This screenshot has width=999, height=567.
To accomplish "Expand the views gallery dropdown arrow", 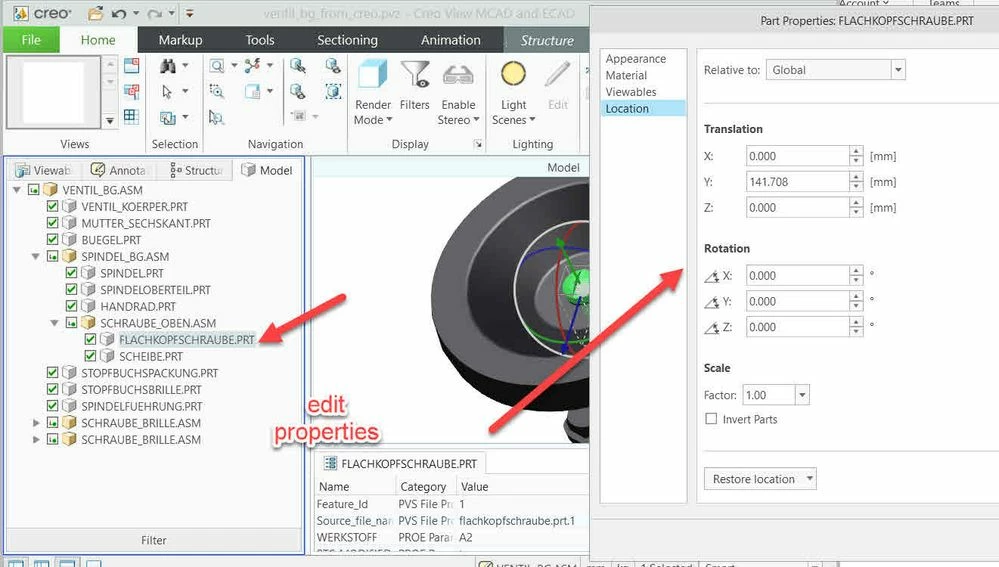I will pyautogui.click(x=110, y=120).
